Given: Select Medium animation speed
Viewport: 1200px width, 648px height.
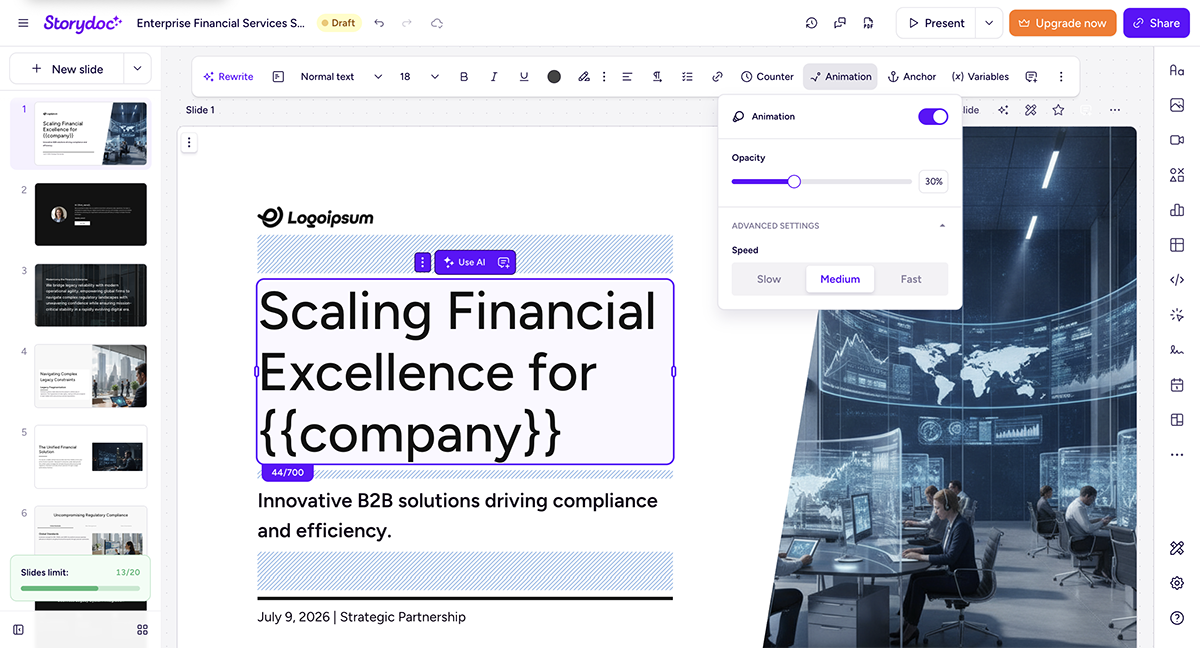Looking at the screenshot, I should (840, 279).
